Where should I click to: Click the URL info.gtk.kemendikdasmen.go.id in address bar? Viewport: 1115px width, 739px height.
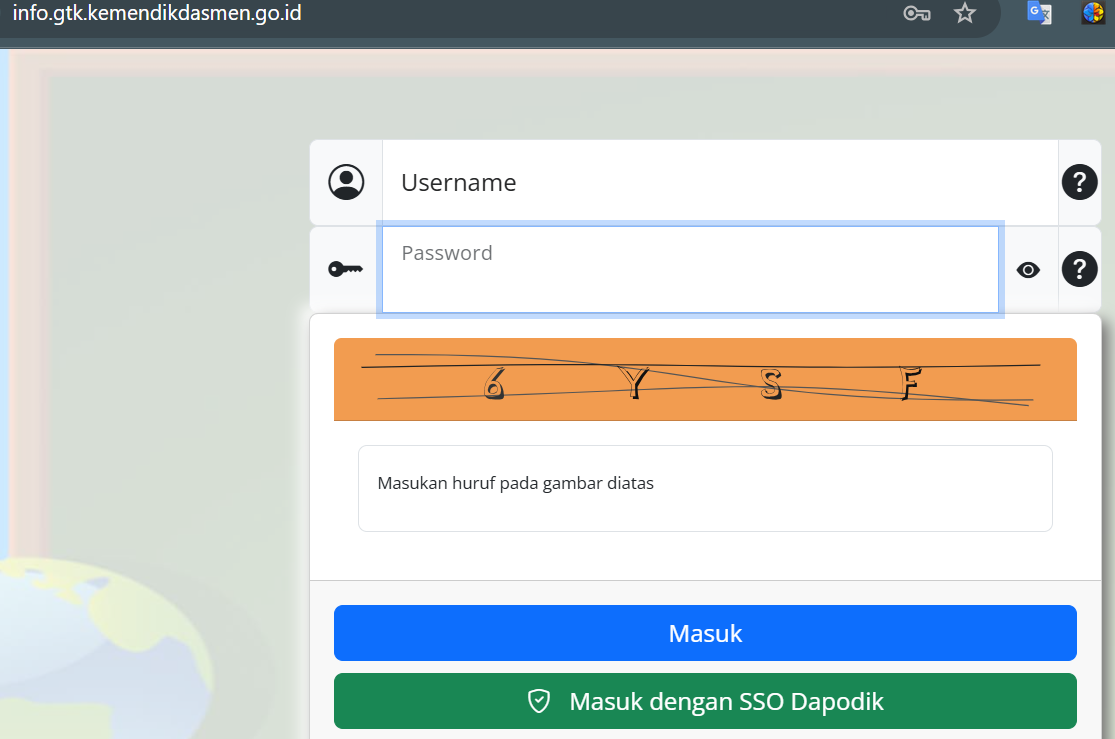pyautogui.click(x=157, y=13)
